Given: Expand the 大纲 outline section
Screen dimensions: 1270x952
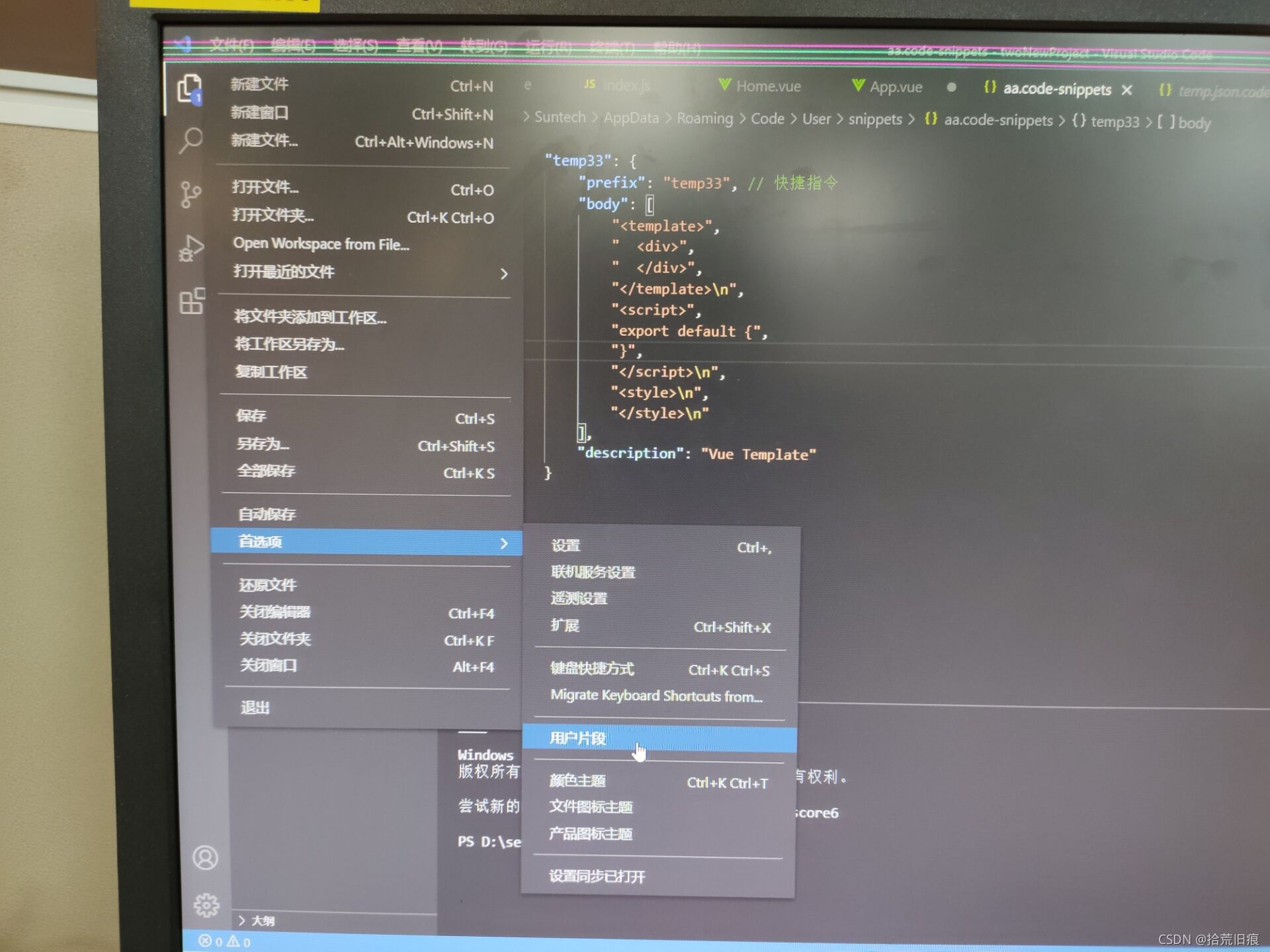Looking at the screenshot, I should (x=257, y=921).
